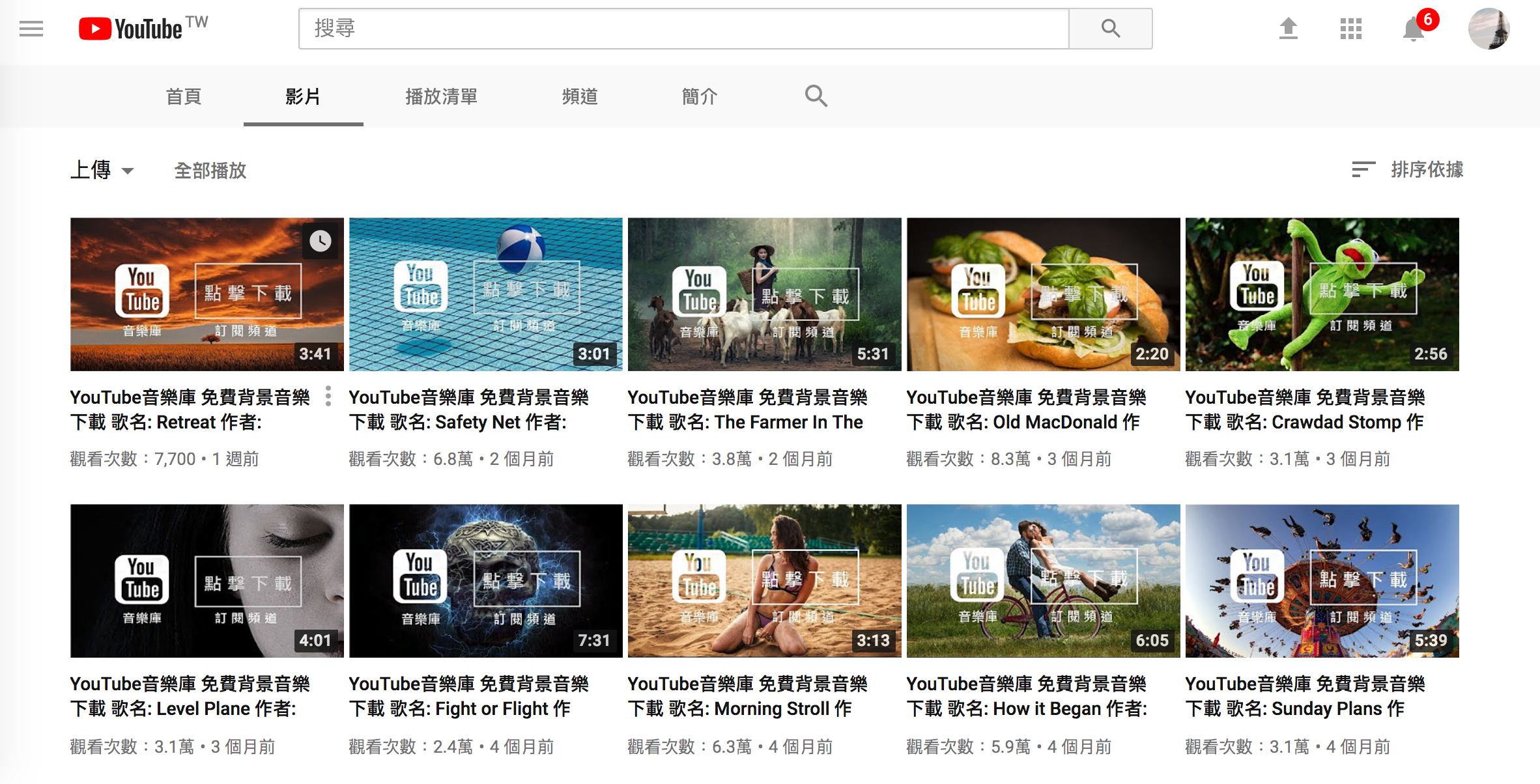Click the 全部播放 play all button

[210, 171]
